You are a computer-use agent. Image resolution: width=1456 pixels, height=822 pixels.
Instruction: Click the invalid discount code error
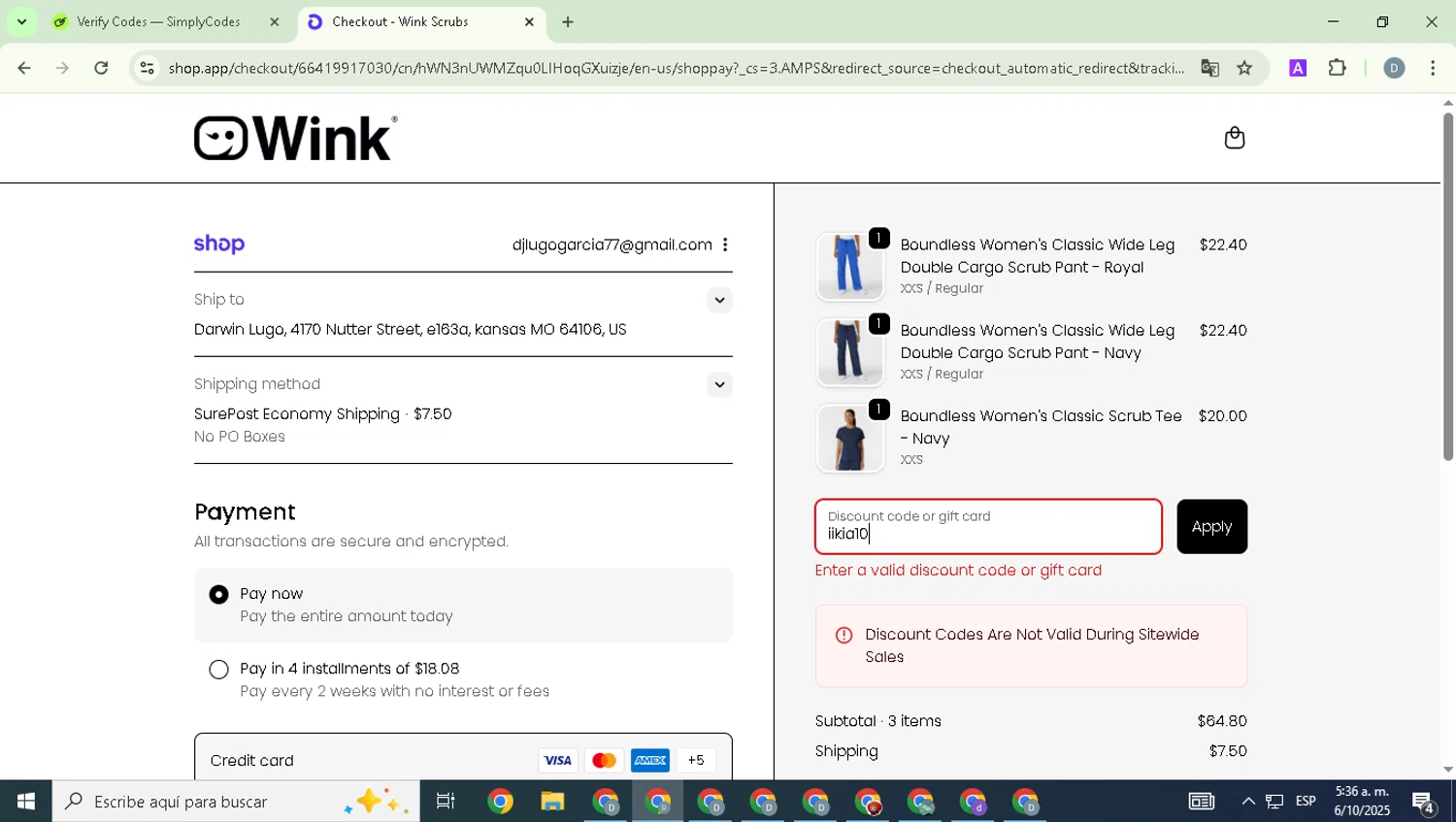pos(958,571)
